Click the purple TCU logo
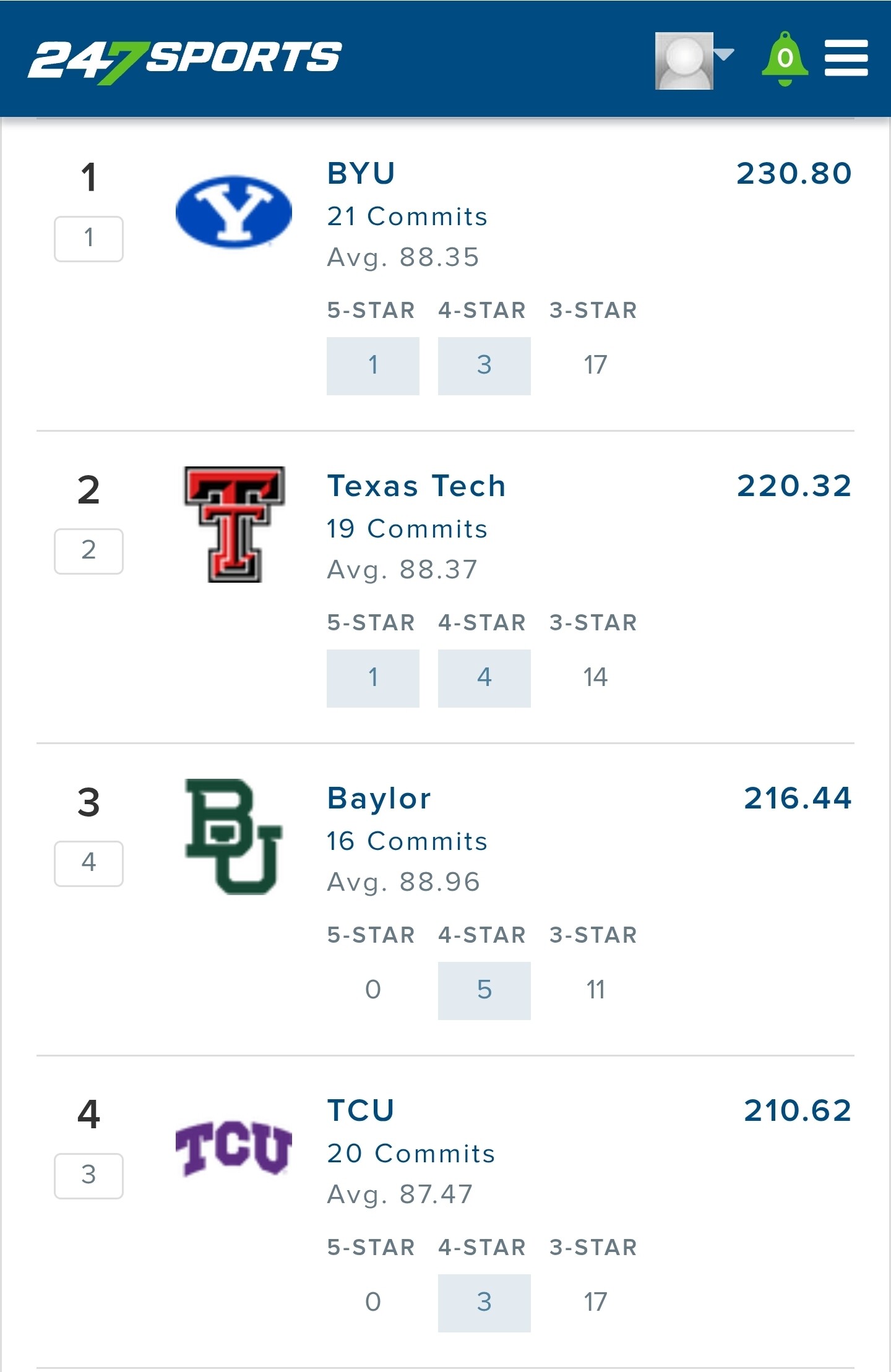 point(234,1148)
